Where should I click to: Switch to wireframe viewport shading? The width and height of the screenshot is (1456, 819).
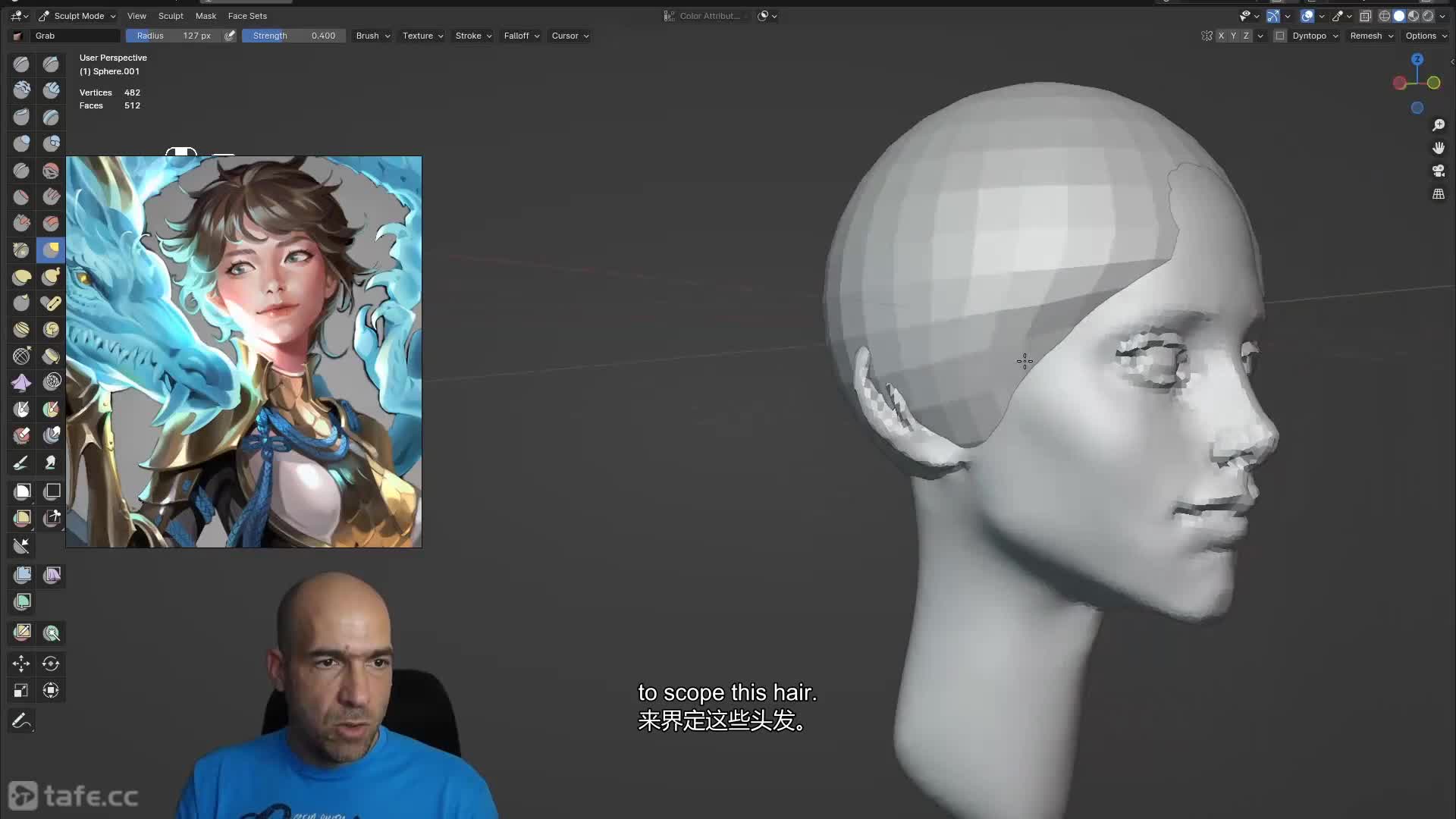point(1385,16)
